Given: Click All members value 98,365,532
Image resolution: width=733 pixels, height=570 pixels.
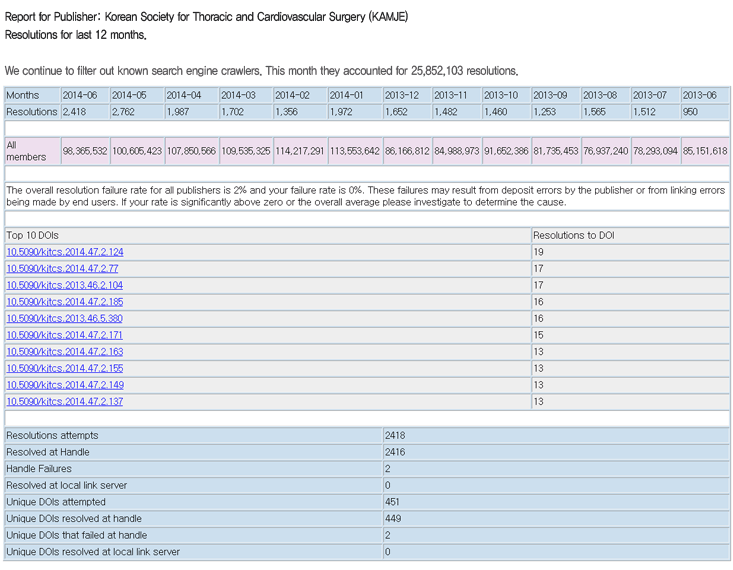Looking at the screenshot, I should point(85,151).
